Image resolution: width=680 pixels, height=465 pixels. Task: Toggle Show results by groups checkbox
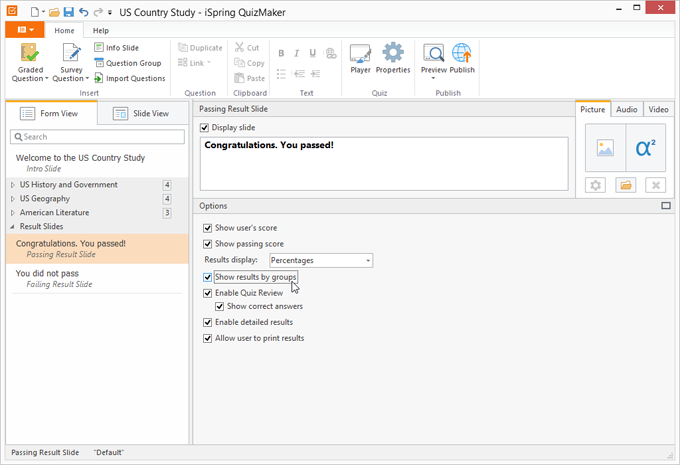[x=207, y=277]
